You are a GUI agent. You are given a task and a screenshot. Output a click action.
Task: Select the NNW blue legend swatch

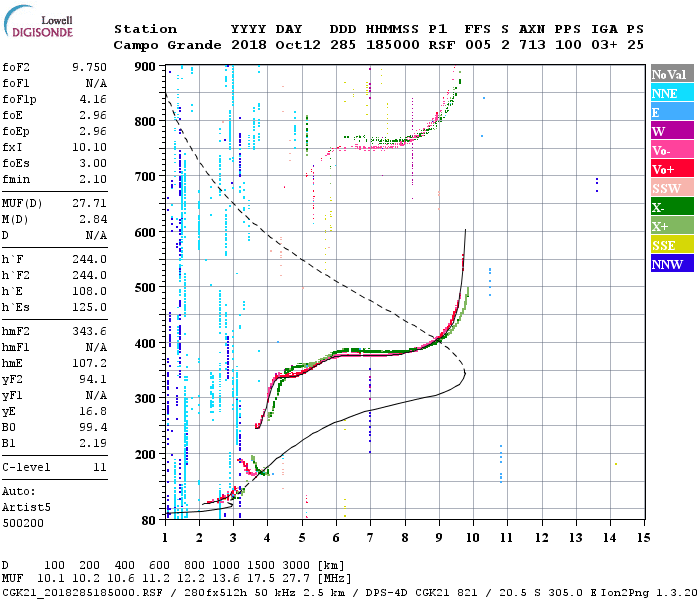pos(672,263)
